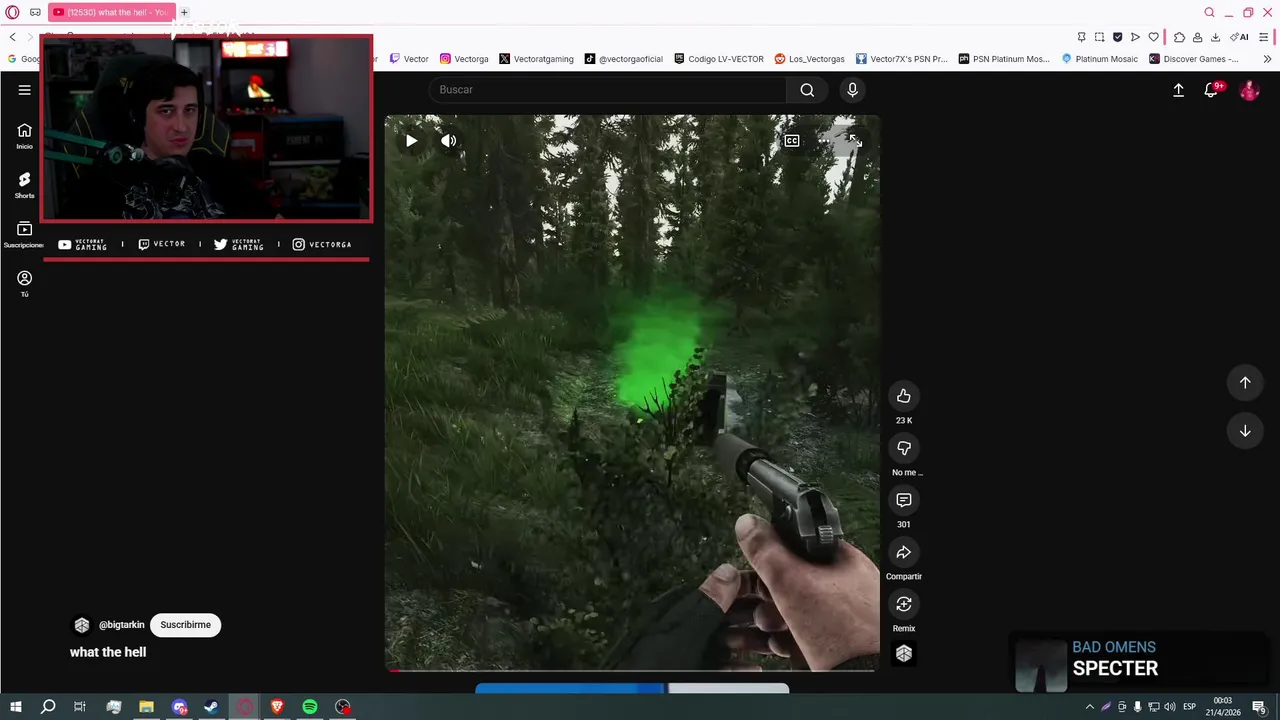1280x720 pixels.
Task: Open Opera My Flow send icon
Action: [1135, 37]
